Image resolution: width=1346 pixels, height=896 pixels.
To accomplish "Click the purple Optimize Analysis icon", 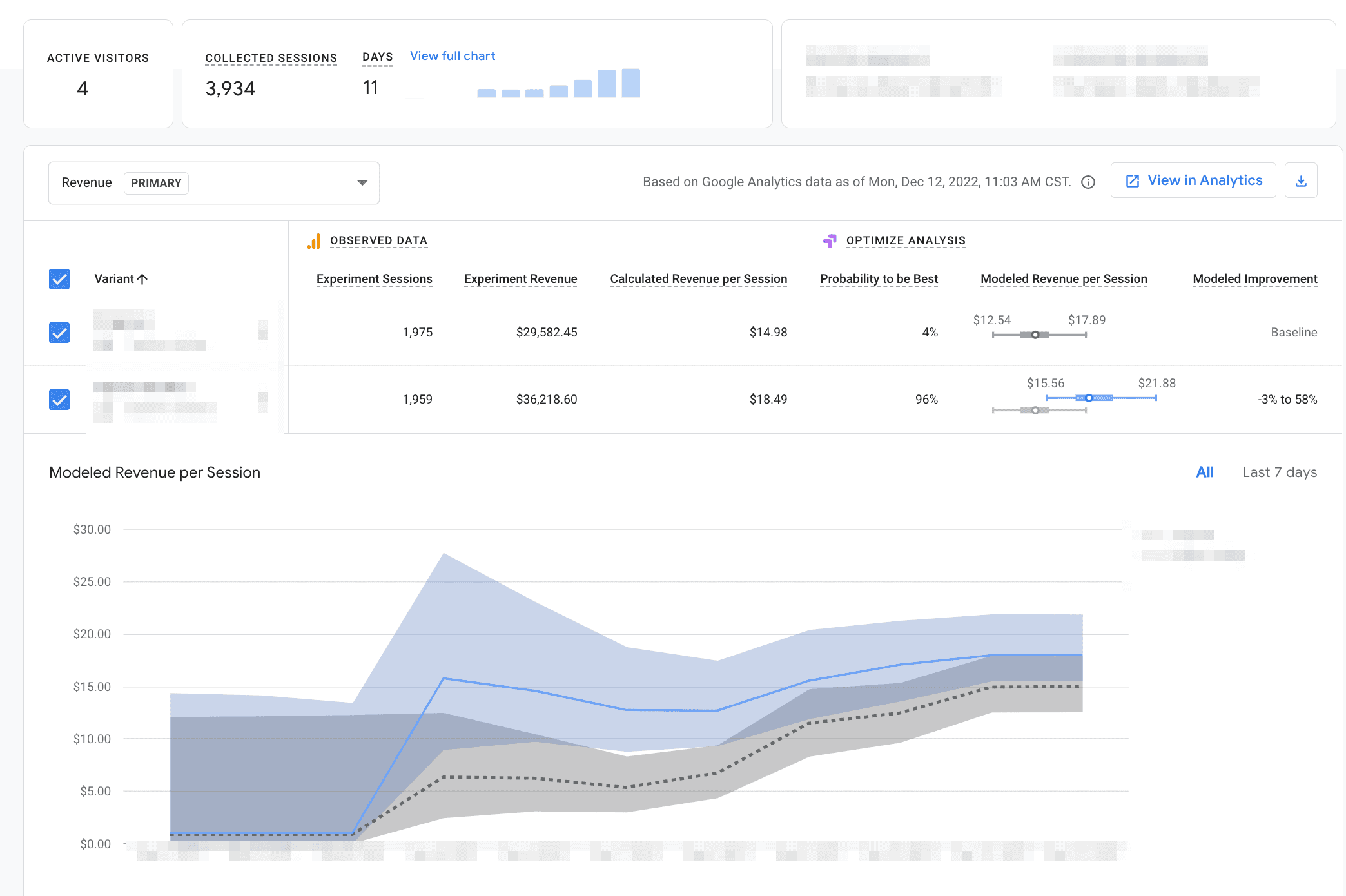I will 830,241.
